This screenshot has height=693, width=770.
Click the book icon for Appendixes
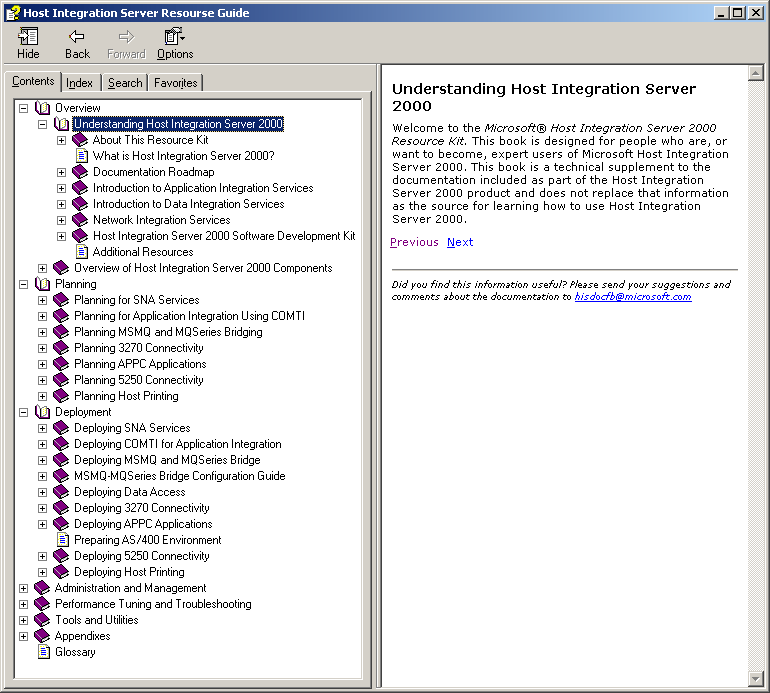tap(42, 636)
